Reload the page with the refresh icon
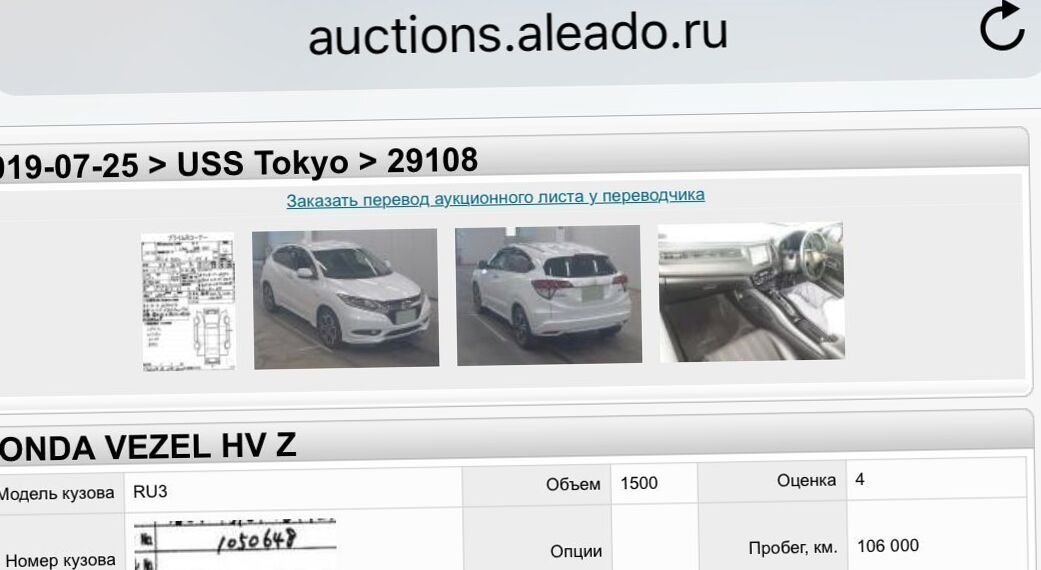Viewport: 1041px width, 570px height. 1002,27
